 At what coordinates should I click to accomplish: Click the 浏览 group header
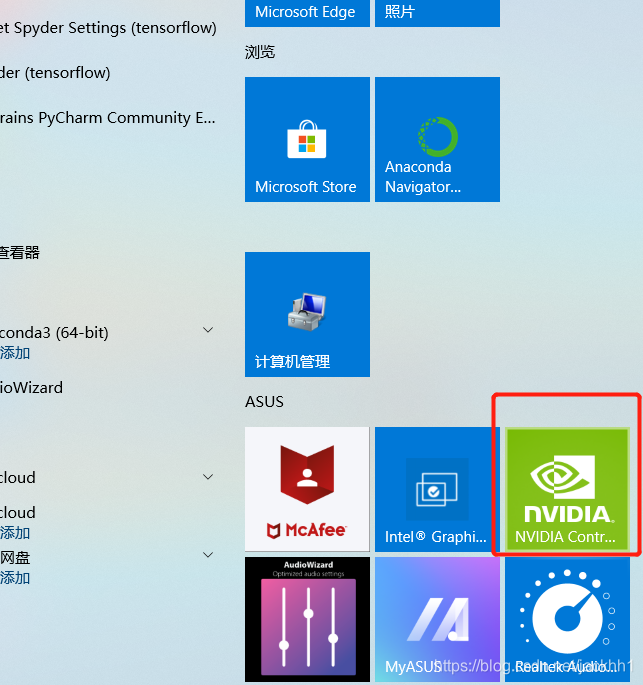tap(260, 52)
